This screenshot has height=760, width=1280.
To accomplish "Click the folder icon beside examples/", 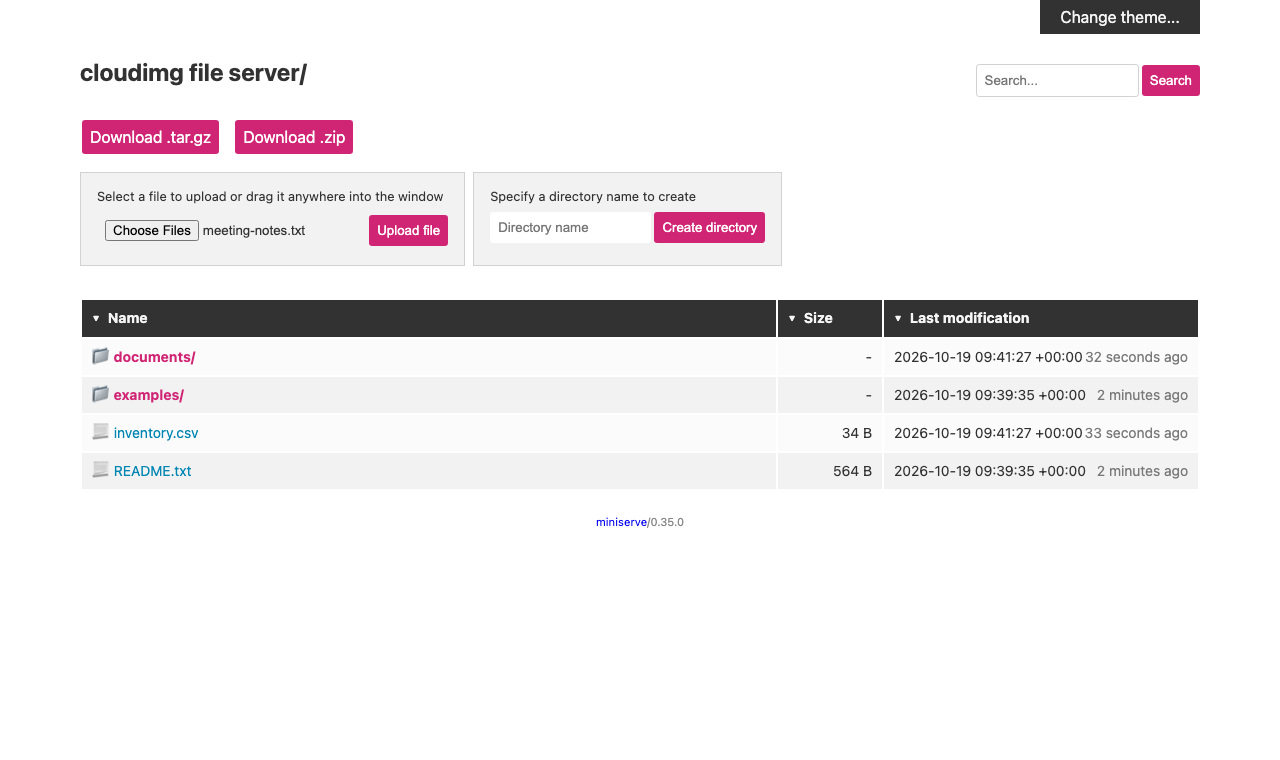I will 100,394.
